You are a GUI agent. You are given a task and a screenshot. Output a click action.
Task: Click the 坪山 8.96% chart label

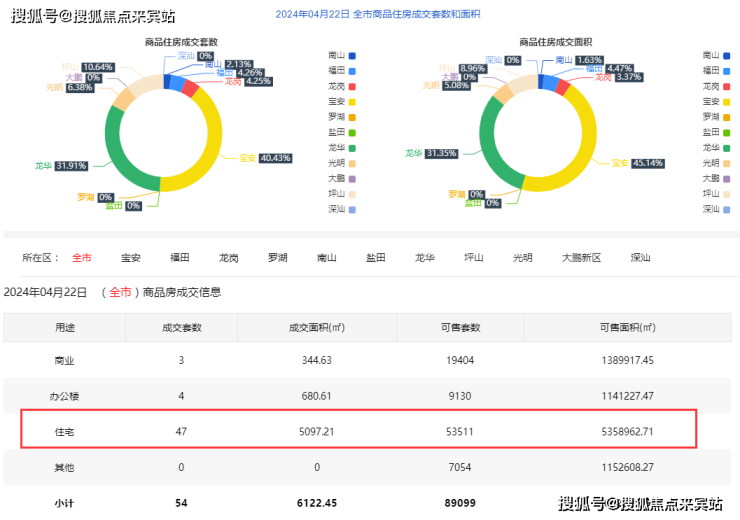[x=462, y=68]
